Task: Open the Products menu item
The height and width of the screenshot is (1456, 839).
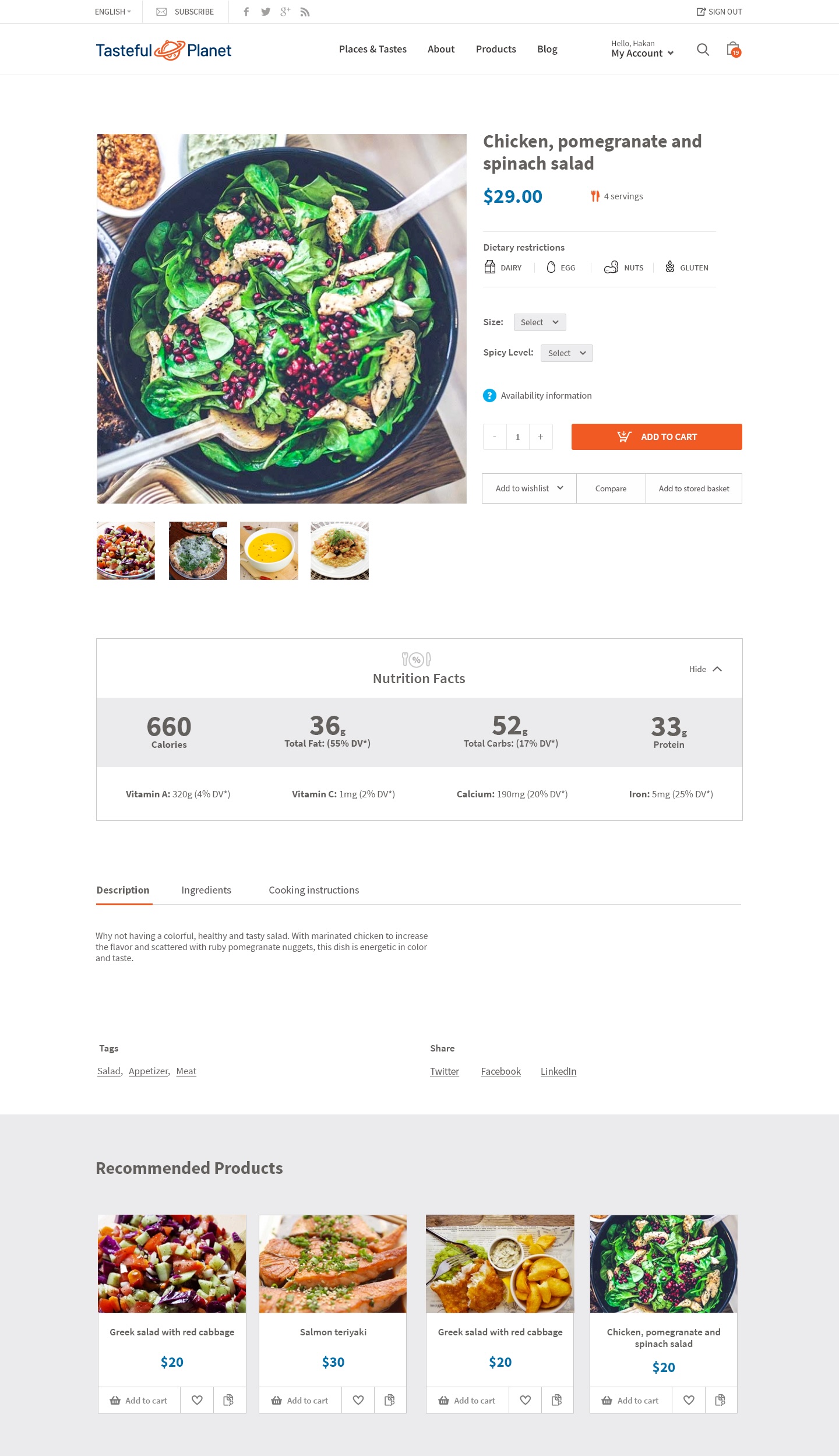Action: pos(496,49)
